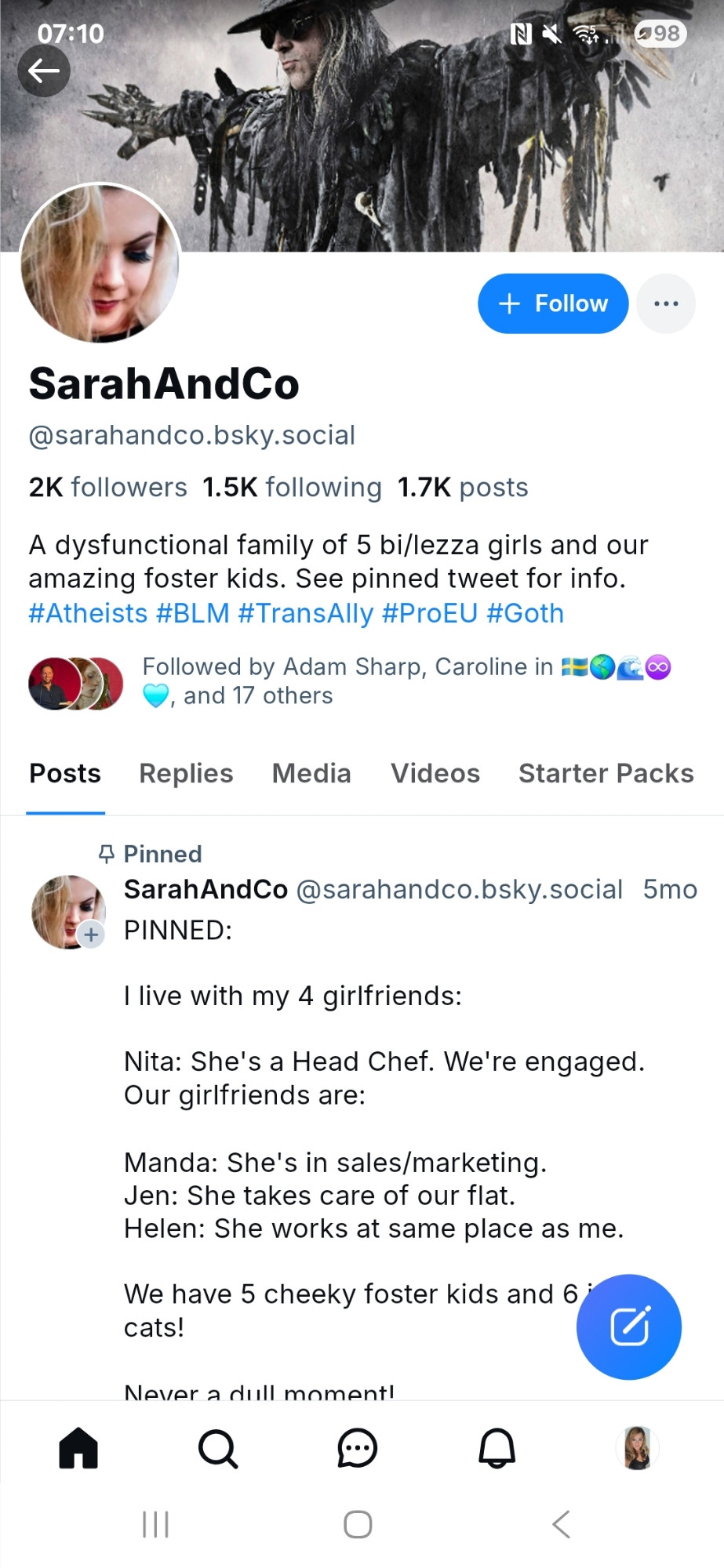The height and width of the screenshot is (1568, 724).
Task: Tap plus badge on pinned post avatar
Action: [92, 935]
